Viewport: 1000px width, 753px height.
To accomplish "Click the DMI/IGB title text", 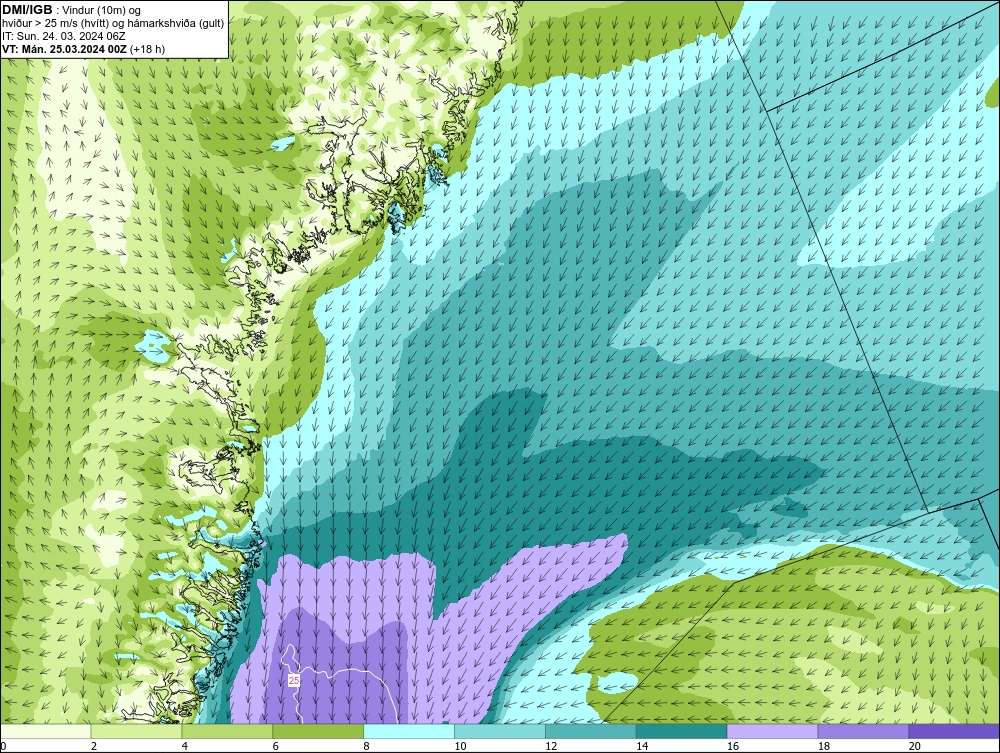I will [27, 10].
